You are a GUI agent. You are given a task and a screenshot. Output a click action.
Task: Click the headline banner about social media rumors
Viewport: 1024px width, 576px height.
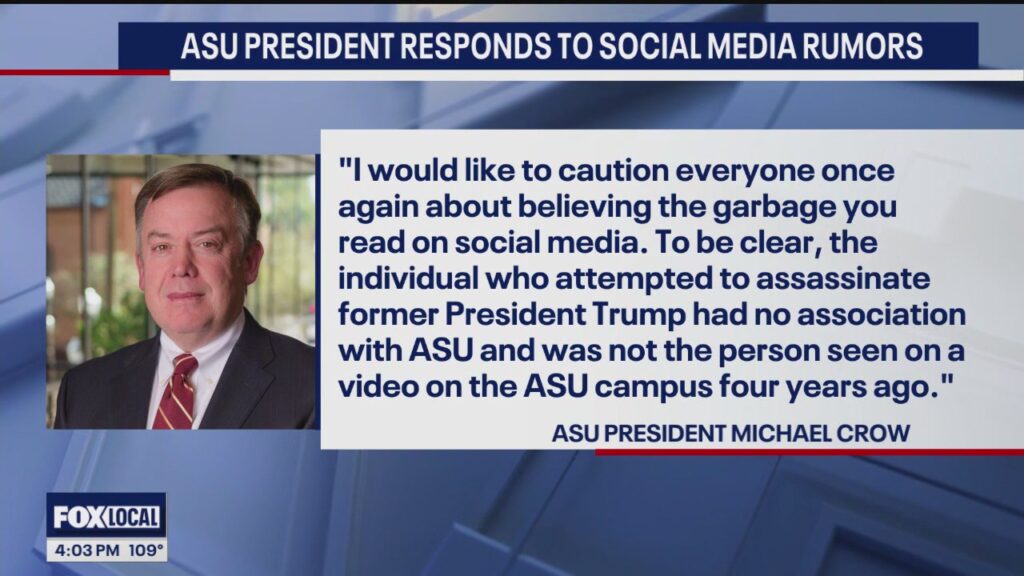548,46
